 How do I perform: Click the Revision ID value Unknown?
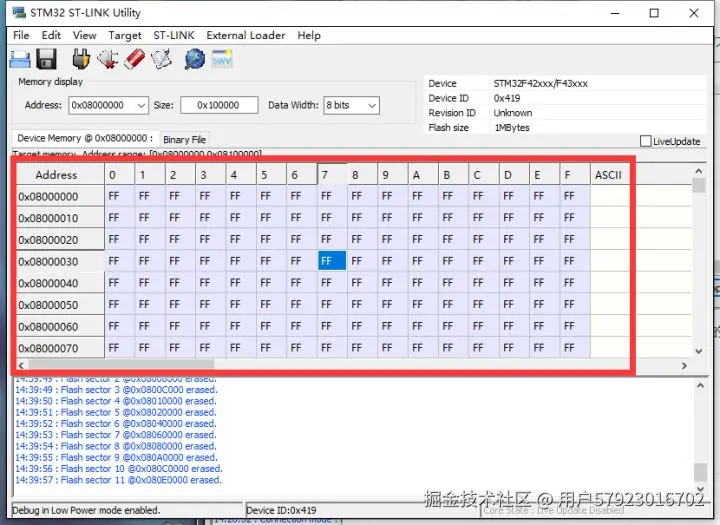pos(512,113)
